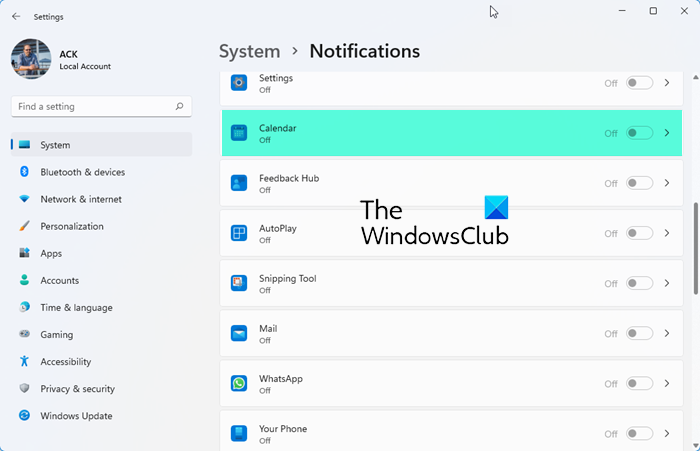
Task: Enable Mail notifications switch
Action: click(639, 333)
